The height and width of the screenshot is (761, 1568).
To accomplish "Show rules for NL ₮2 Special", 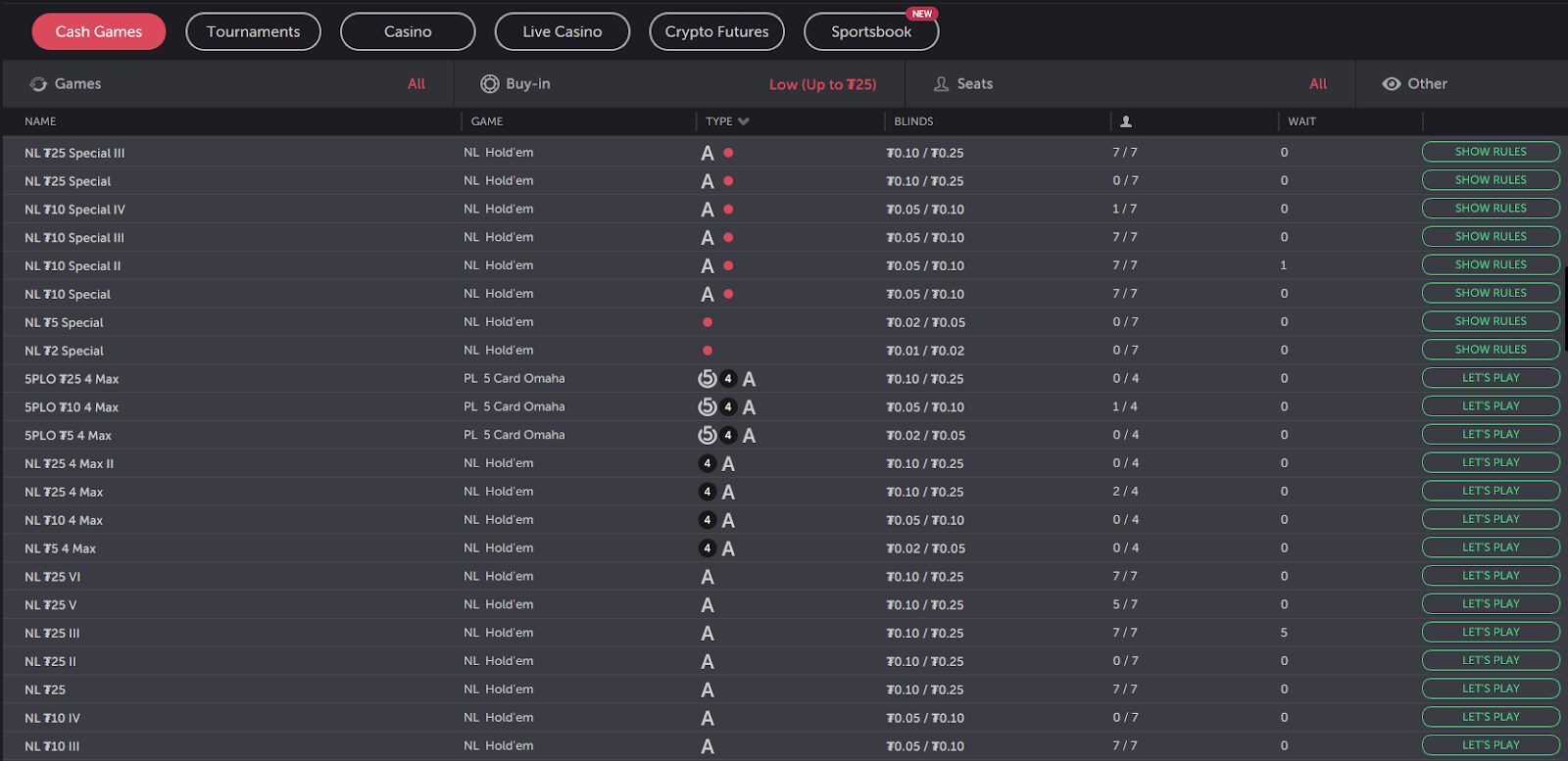I will (x=1491, y=350).
